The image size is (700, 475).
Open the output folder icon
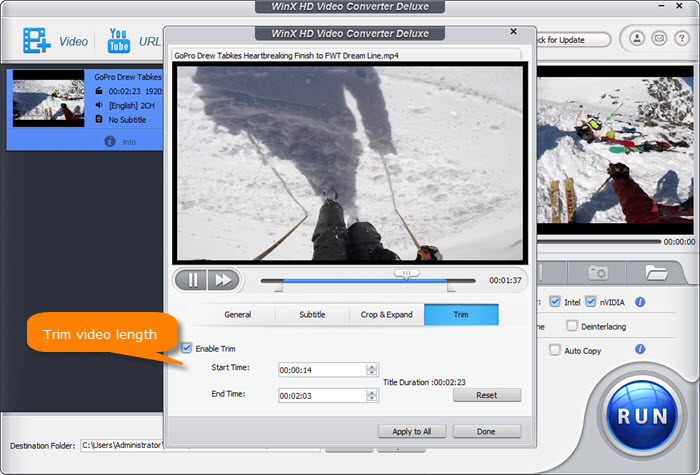(x=656, y=272)
